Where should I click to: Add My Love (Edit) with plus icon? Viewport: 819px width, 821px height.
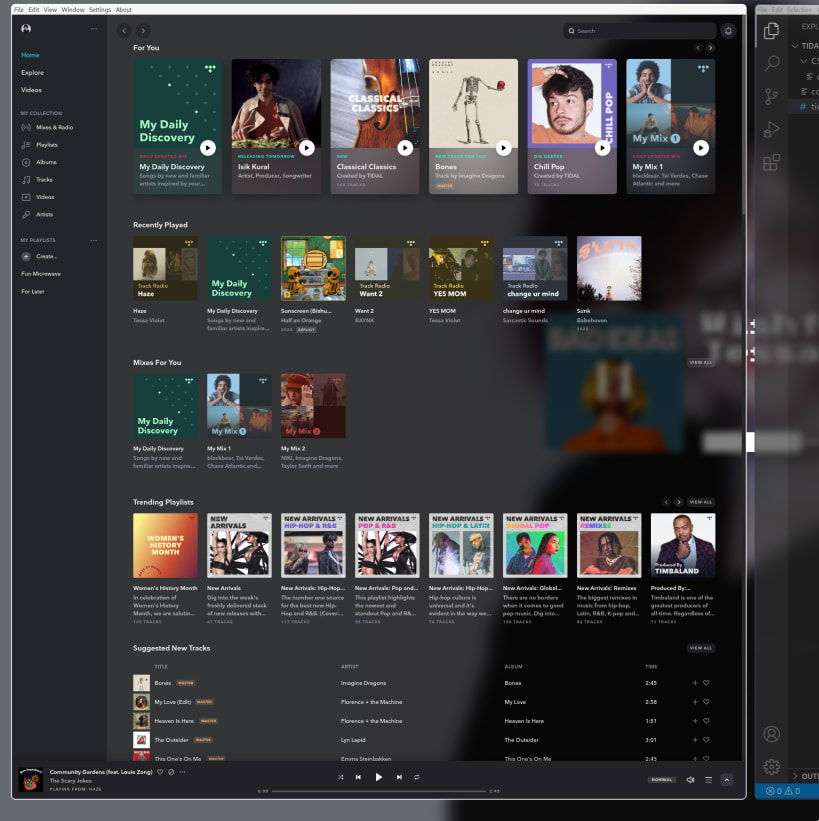click(x=695, y=702)
